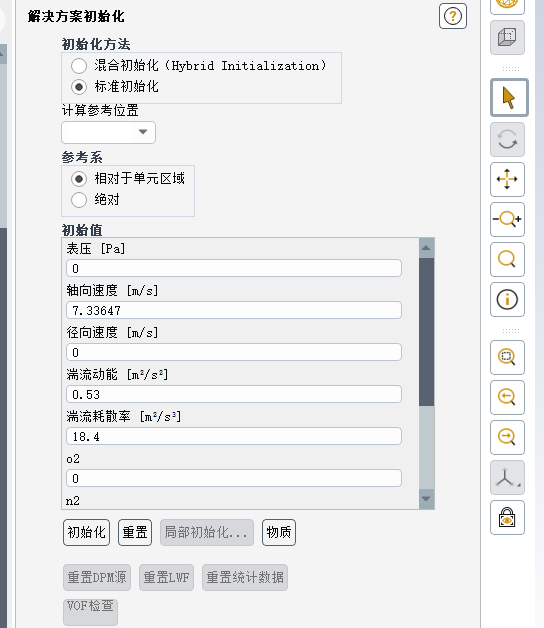Open the axis orientation views icon
The height and width of the screenshot is (628, 544).
click(x=507, y=477)
